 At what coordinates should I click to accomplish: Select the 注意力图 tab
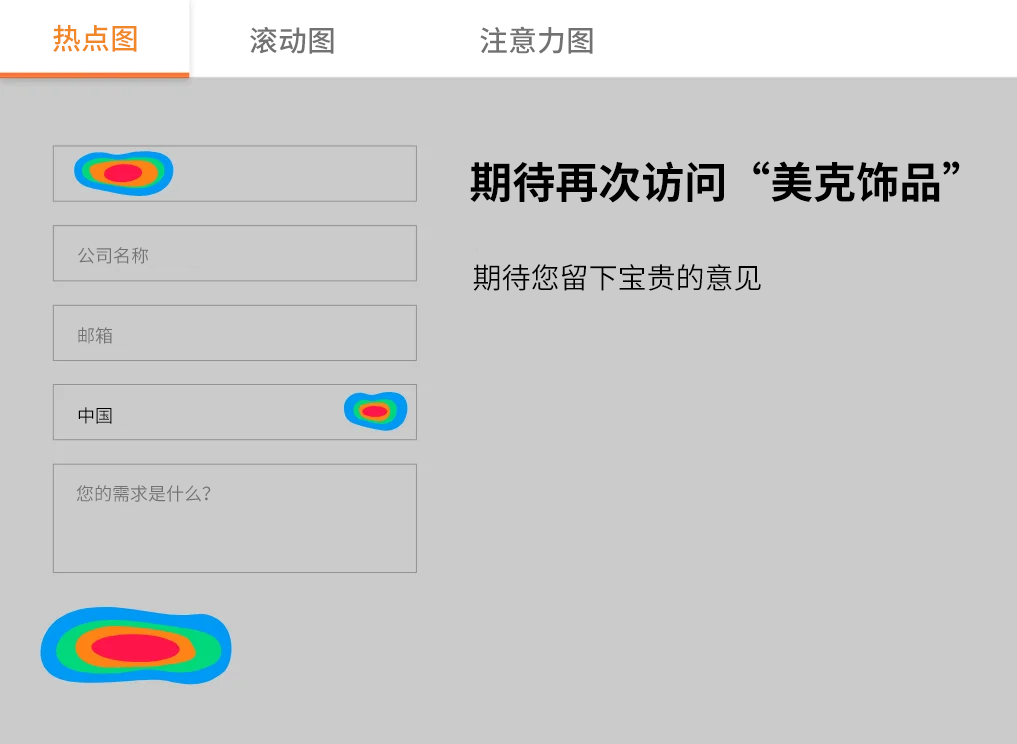coord(537,41)
